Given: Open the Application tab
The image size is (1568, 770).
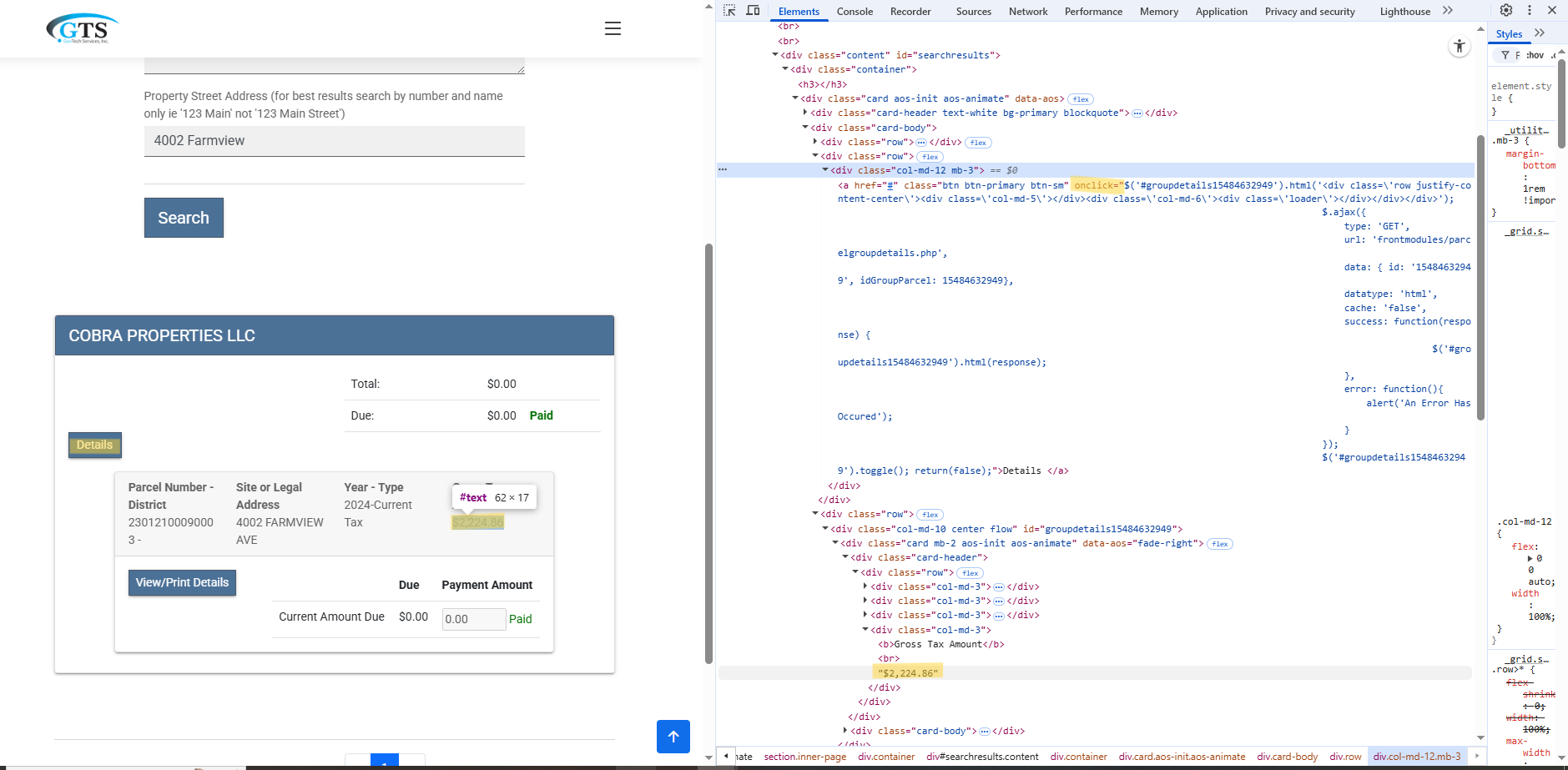Looking at the screenshot, I should pos(1222,12).
